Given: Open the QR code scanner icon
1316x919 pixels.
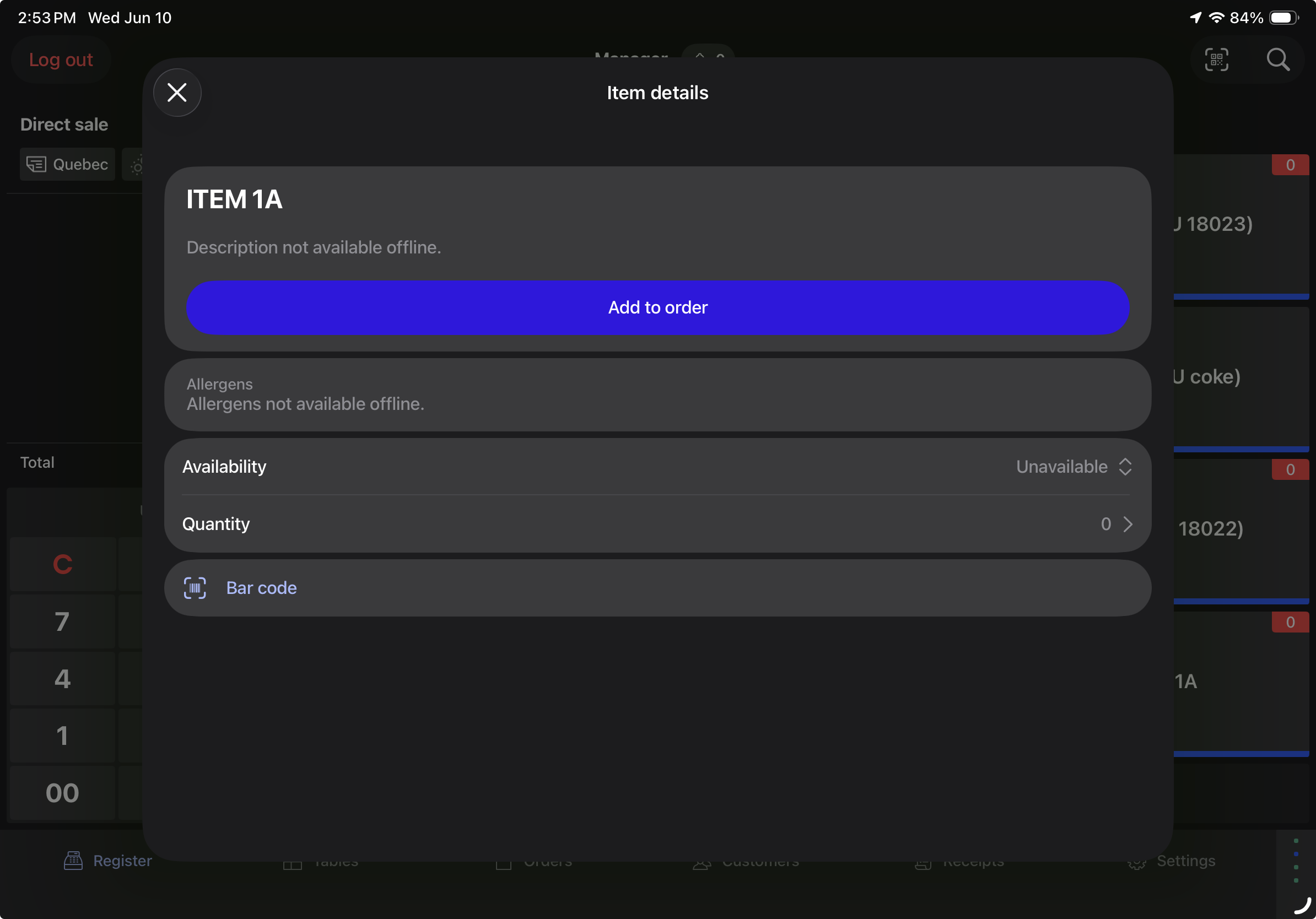Looking at the screenshot, I should click(x=1216, y=60).
